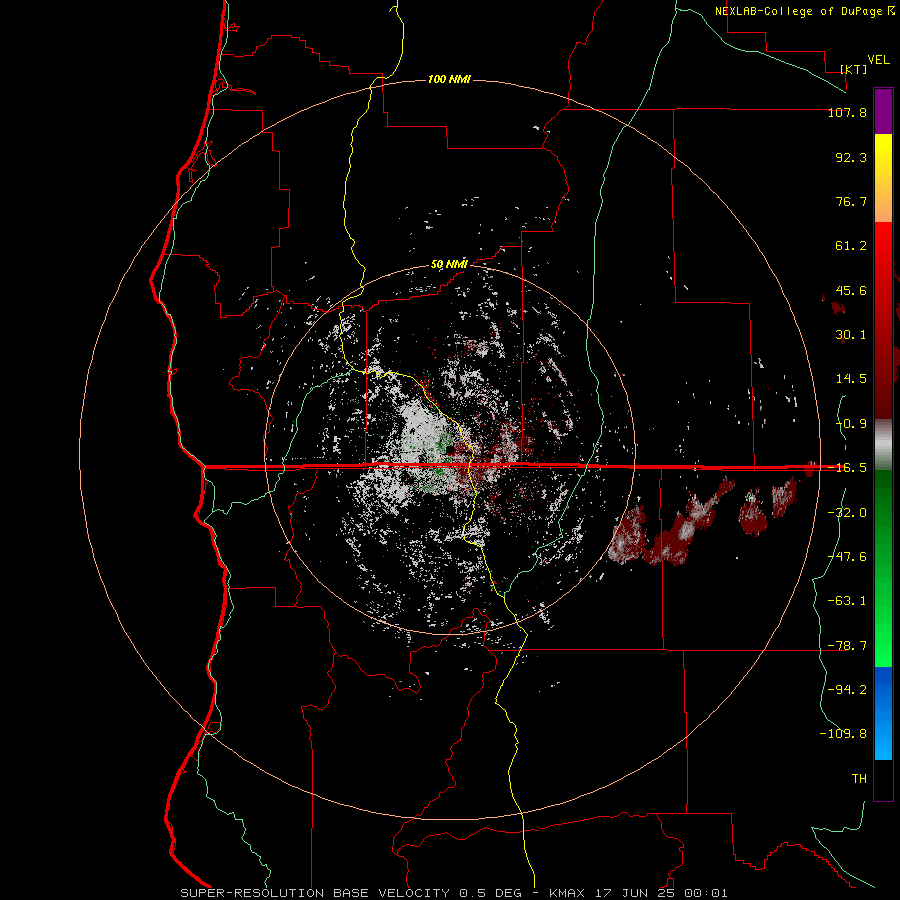Select the 61.2 scale value
The width and height of the screenshot is (900, 900).
click(x=851, y=246)
